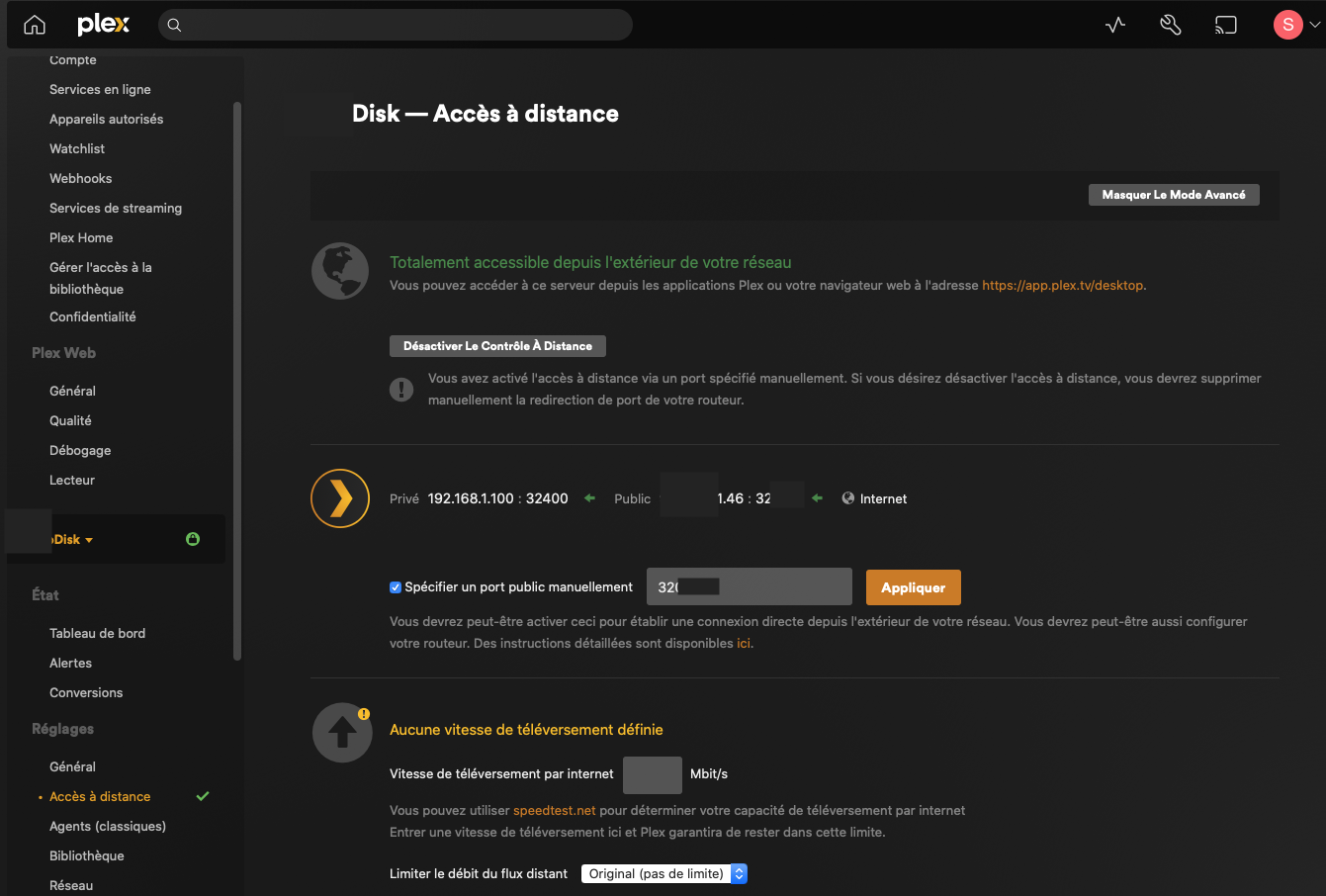The width and height of the screenshot is (1326, 896).
Task: Click the 'Disk — Accès à distance' title
Action: pyautogui.click(x=486, y=114)
